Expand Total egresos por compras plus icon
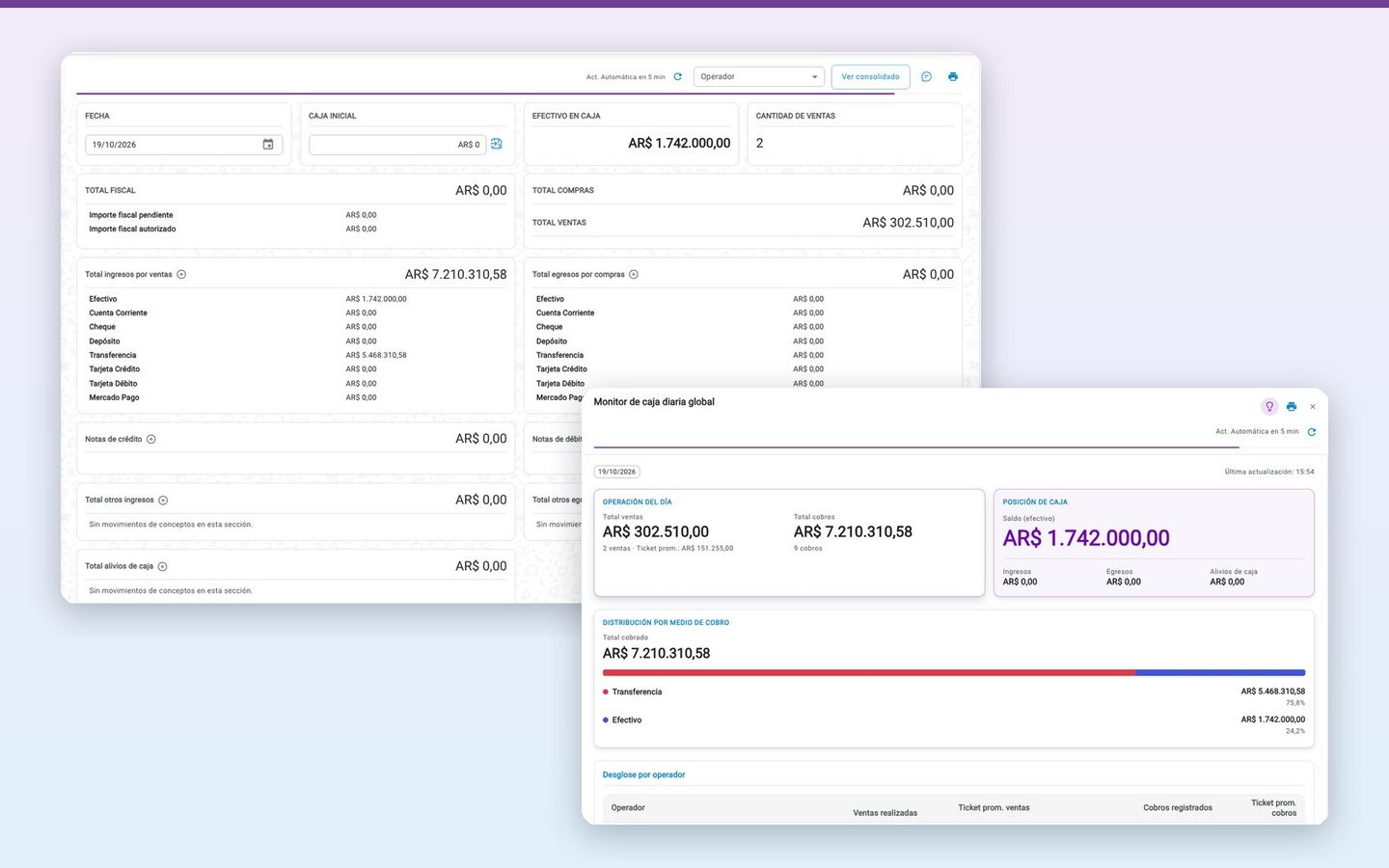This screenshot has height=868, width=1389. pos(634,275)
